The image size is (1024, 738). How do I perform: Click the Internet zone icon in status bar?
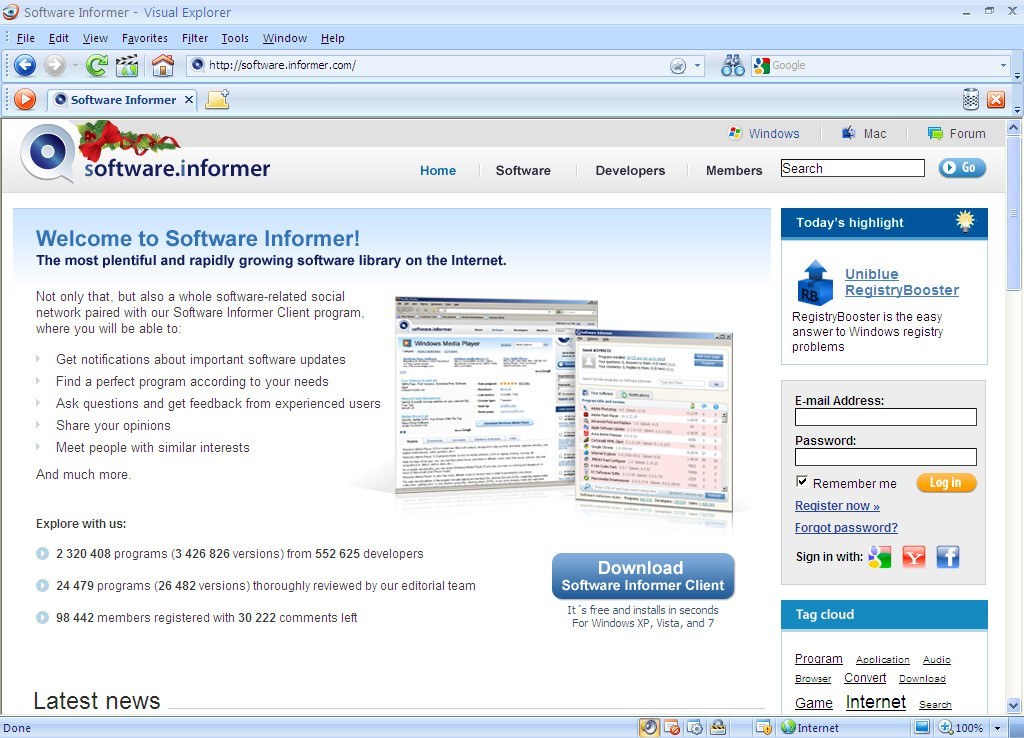789,727
